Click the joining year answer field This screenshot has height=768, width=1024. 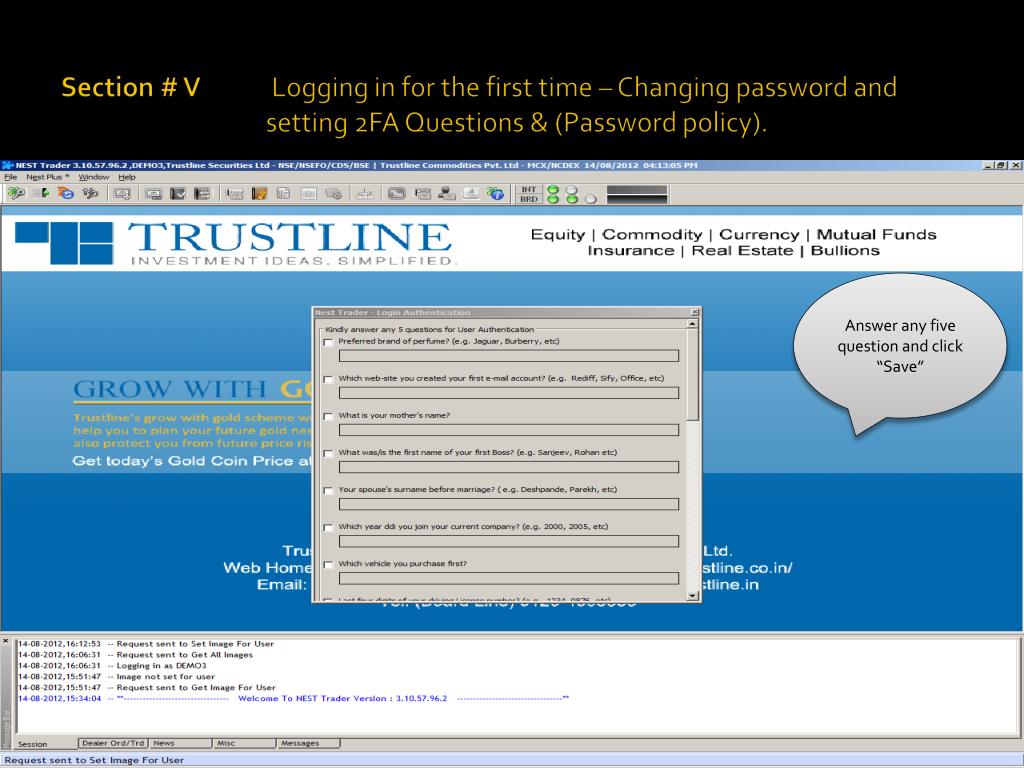click(509, 541)
